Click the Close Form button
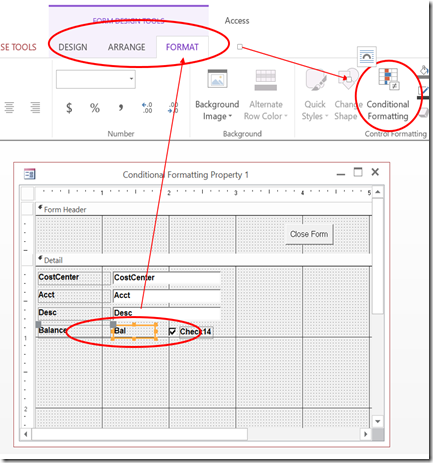Image resolution: width=433 pixels, height=463 pixels. [309, 234]
